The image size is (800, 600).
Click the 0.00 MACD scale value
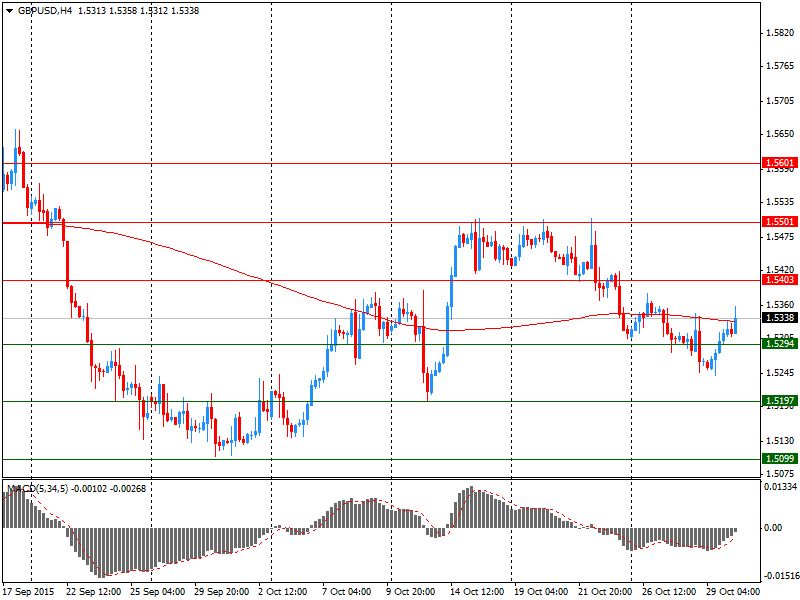(x=773, y=528)
